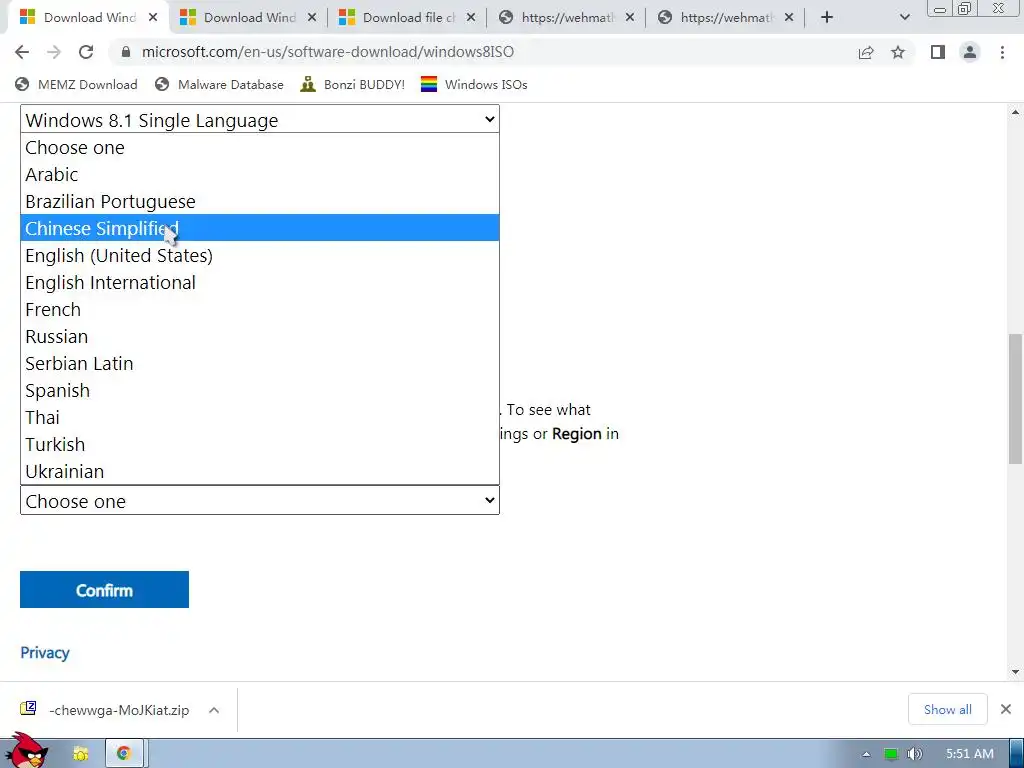The height and width of the screenshot is (768, 1024).
Task: Switch to the second Download Windows tab
Action: click(x=249, y=18)
